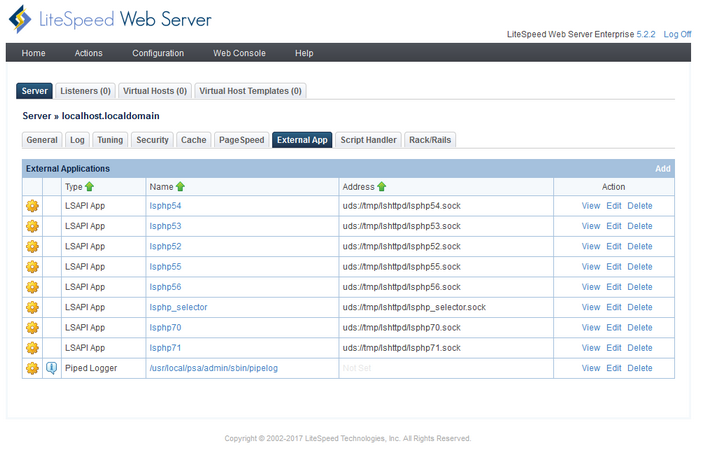Delete the lsphp54 application
Image resolution: width=715 pixels, height=472 pixels.
point(640,206)
